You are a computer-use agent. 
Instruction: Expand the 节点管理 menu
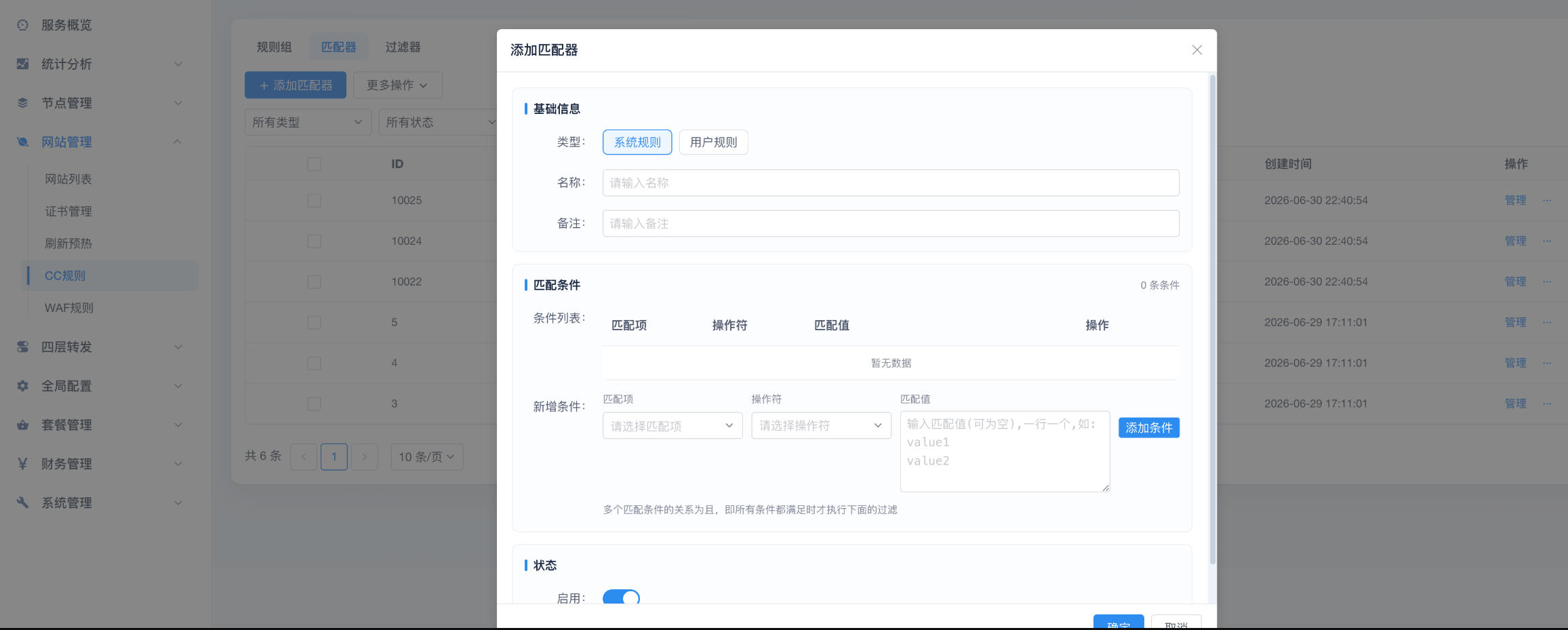pyautogui.click(x=178, y=103)
